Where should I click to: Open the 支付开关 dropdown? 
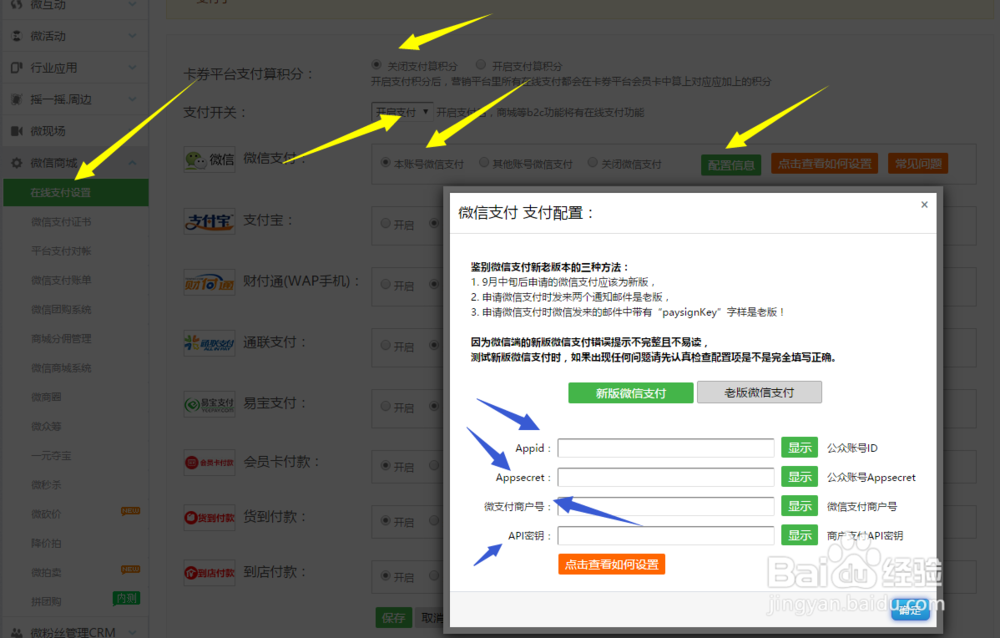click(402, 112)
